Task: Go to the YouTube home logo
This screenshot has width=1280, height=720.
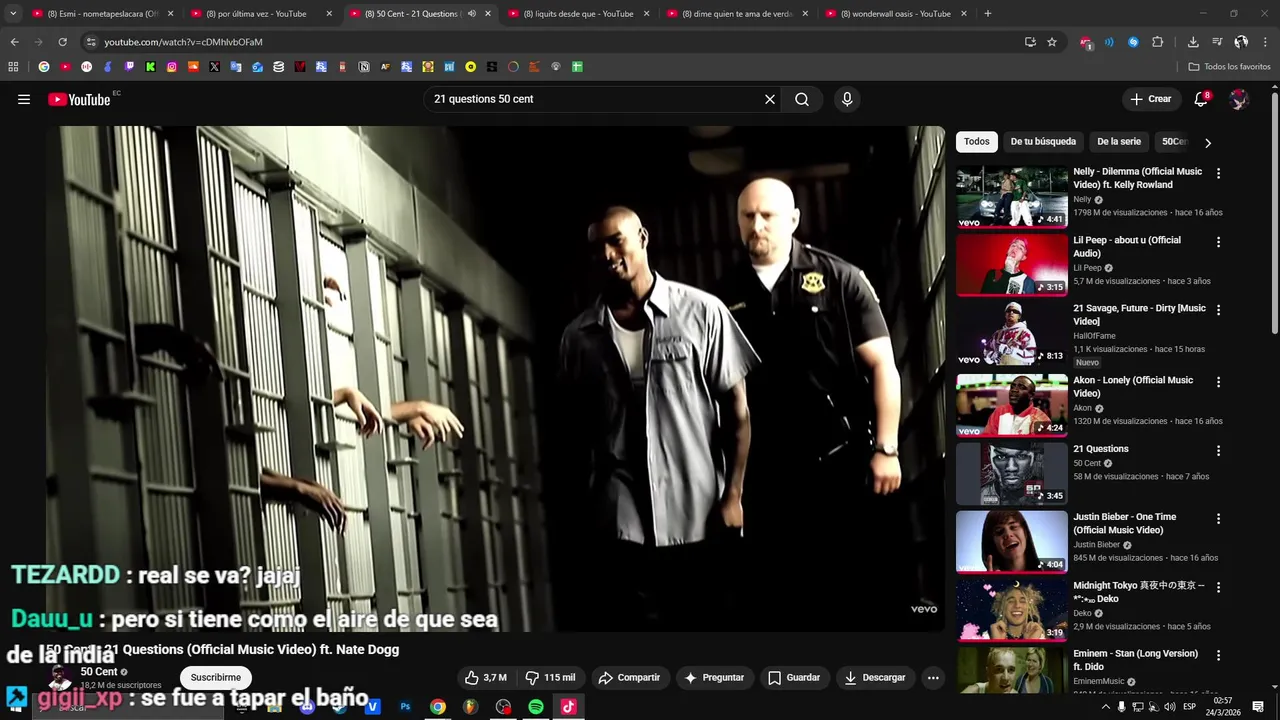Action: 79,99
